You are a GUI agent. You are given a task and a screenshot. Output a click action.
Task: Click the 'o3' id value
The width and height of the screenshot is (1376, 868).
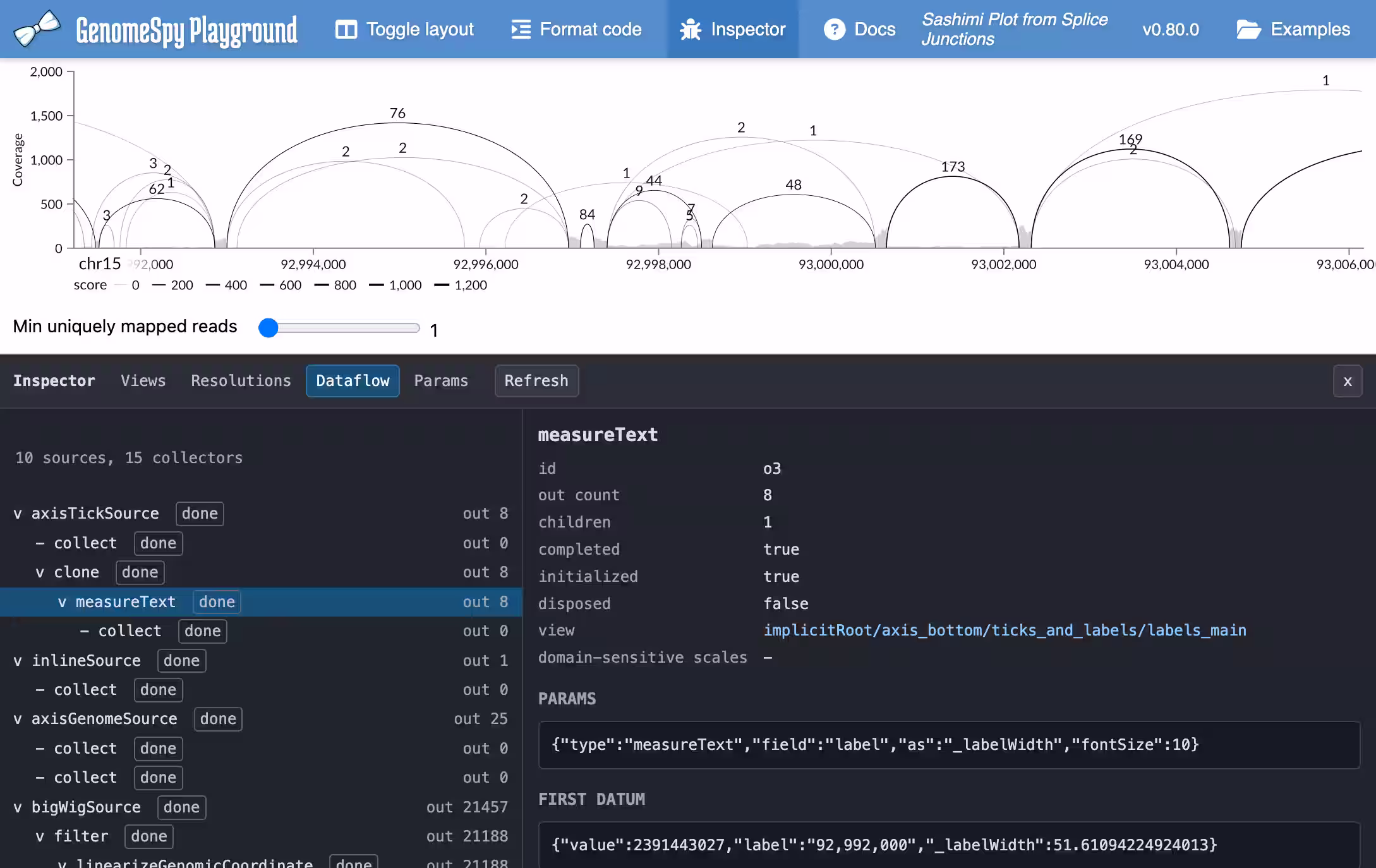pos(772,469)
